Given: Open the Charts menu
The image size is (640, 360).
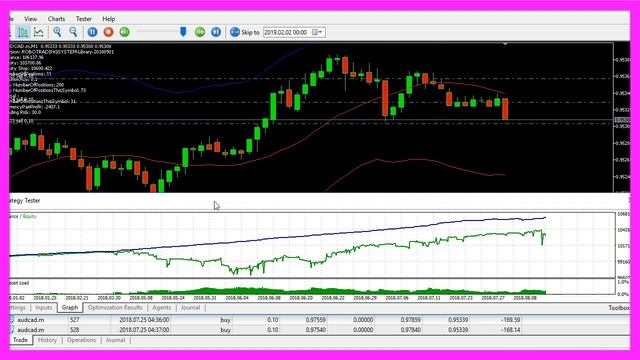Looking at the screenshot, I should (x=56, y=19).
